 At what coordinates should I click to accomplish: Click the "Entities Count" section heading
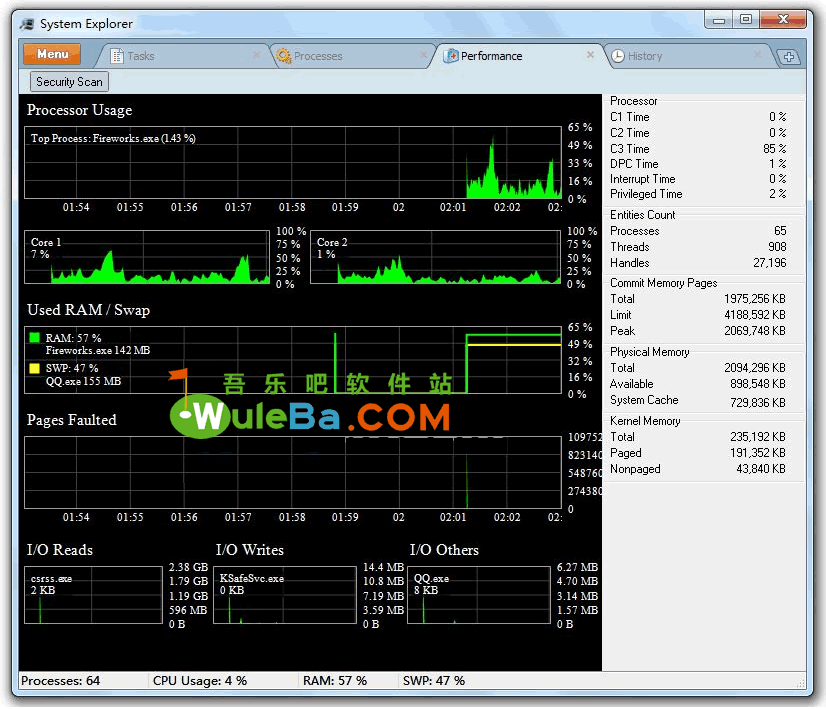click(643, 215)
